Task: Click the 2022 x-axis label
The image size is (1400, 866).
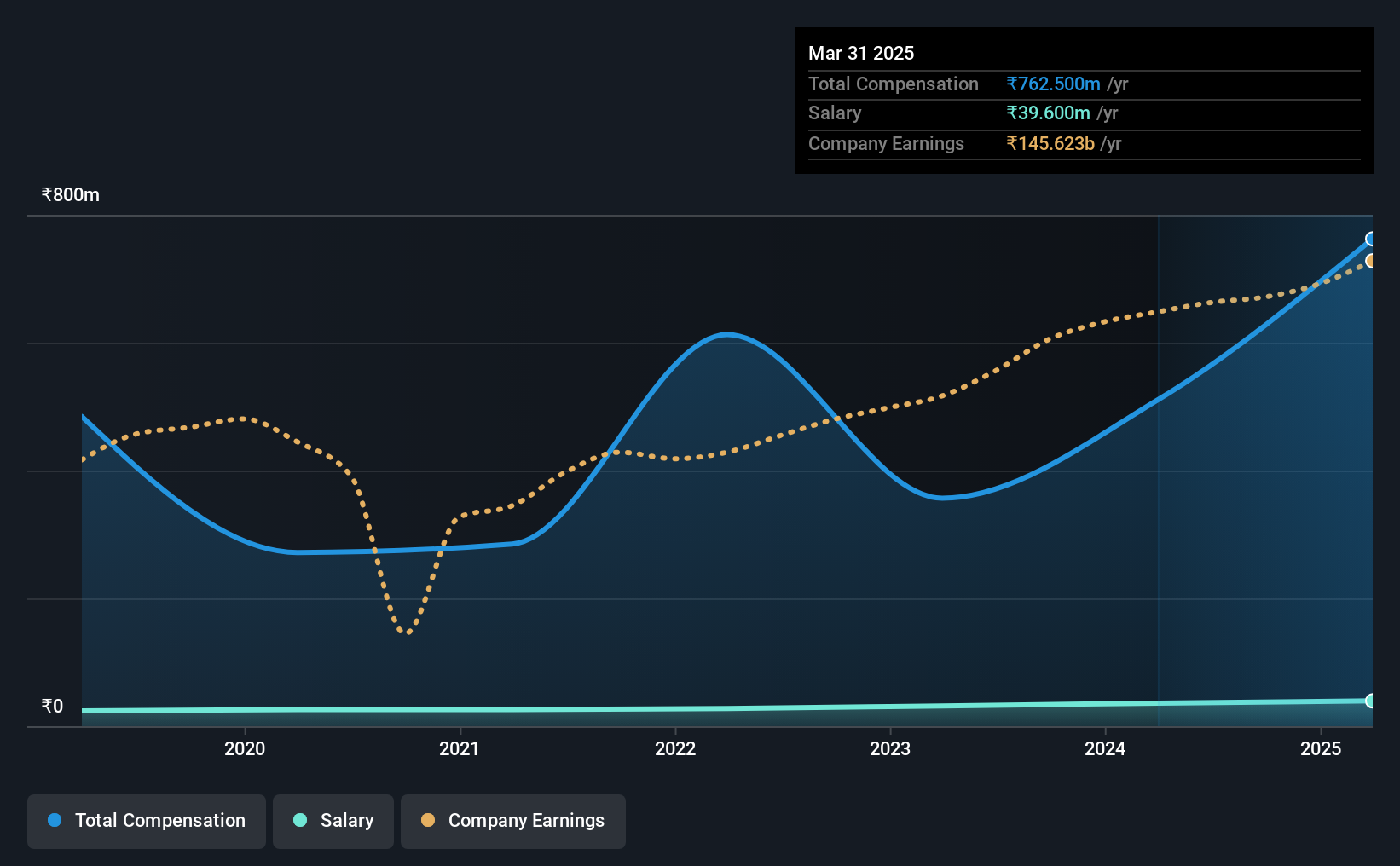Action: click(x=675, y=748)
